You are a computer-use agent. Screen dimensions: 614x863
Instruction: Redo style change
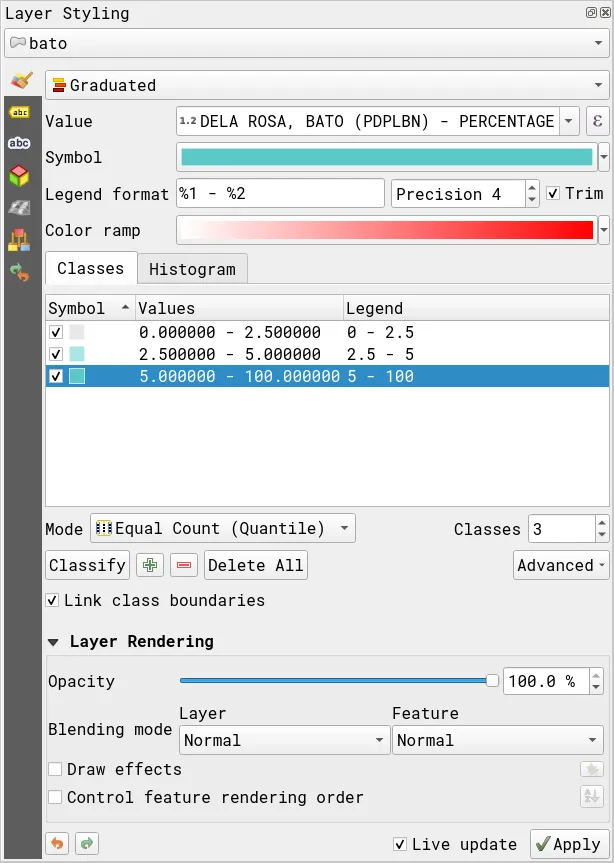tap(86, 843)
